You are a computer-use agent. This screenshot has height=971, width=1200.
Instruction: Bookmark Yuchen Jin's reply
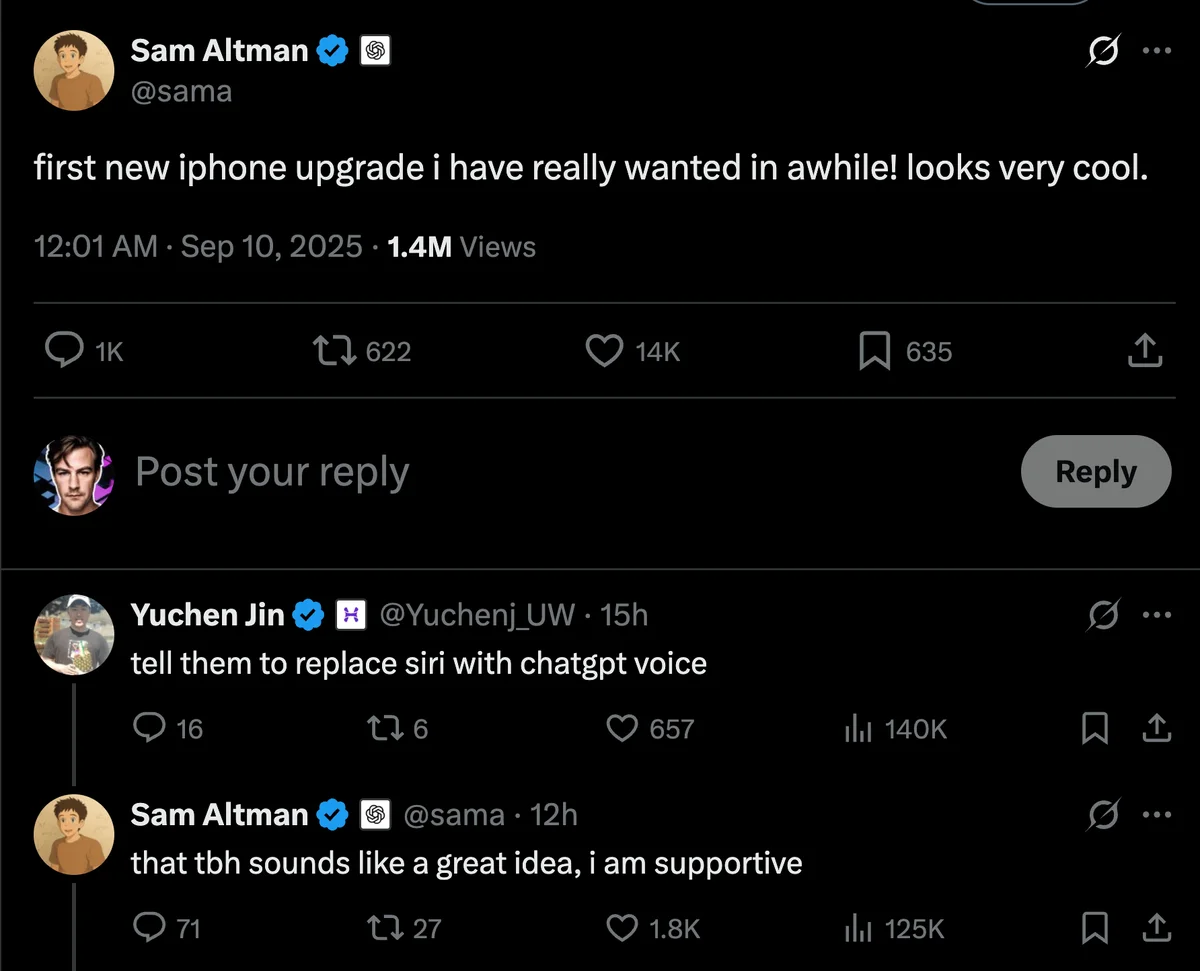1095,729
